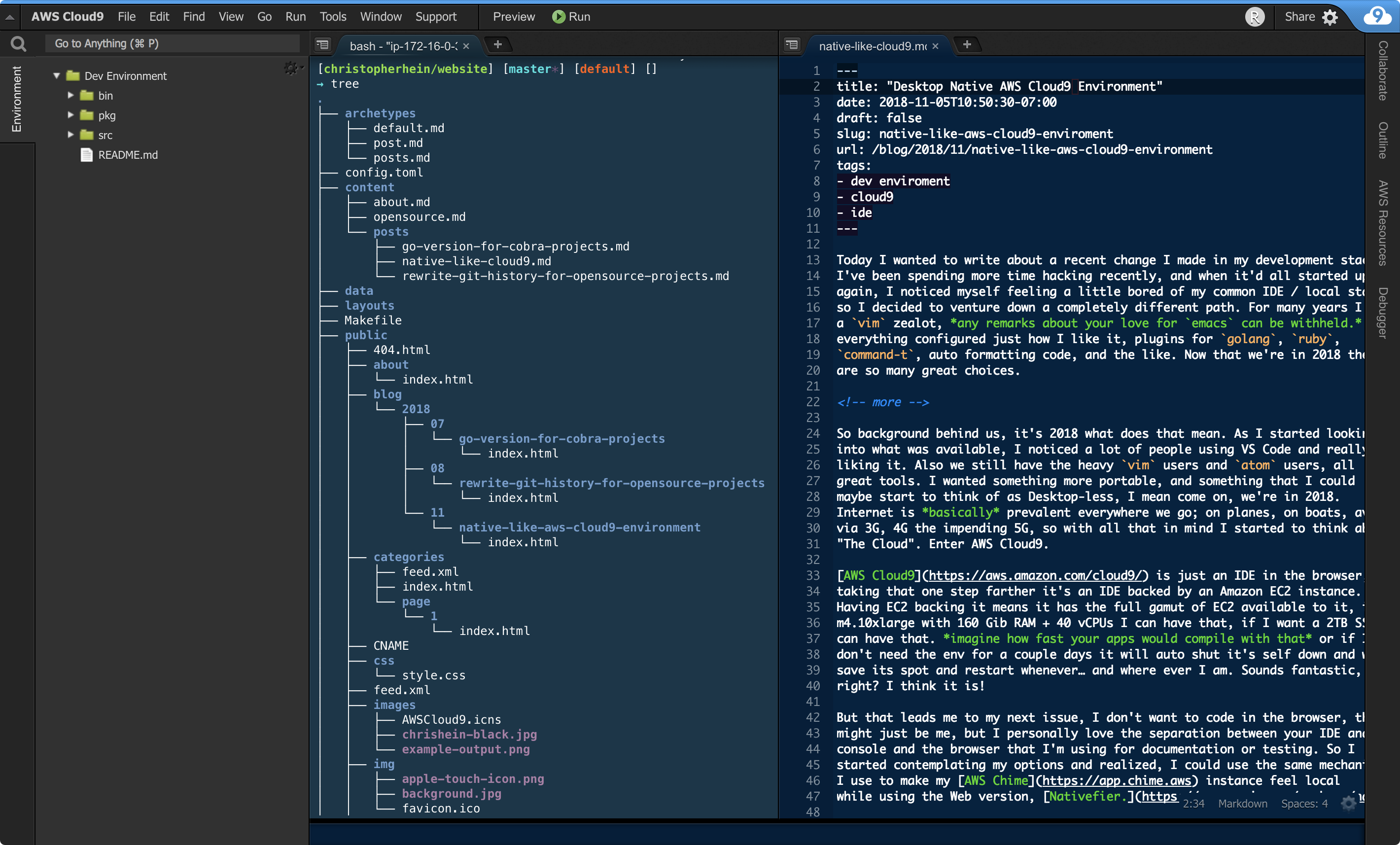Click the user avatar R icon
This screenshot has width=1400, height=845.
coord(1255,17)
